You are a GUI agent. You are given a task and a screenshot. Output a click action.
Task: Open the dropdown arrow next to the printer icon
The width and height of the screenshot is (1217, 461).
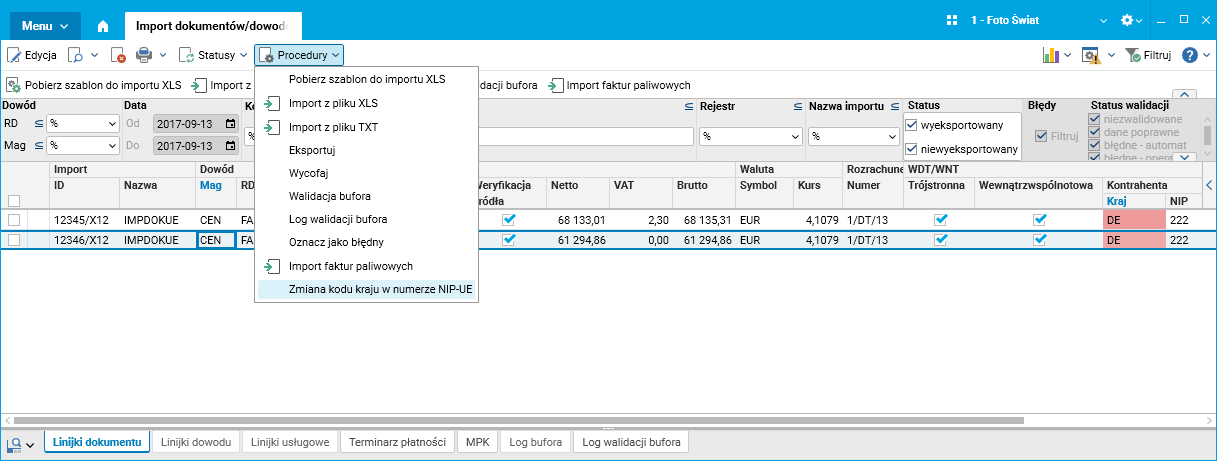163,56
